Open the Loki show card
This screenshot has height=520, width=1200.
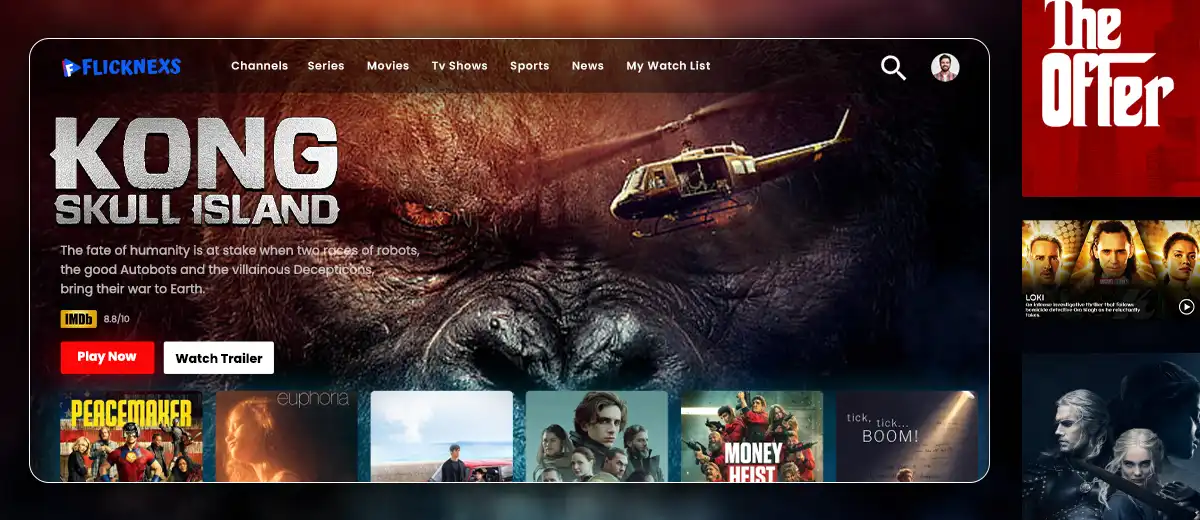1111,271
